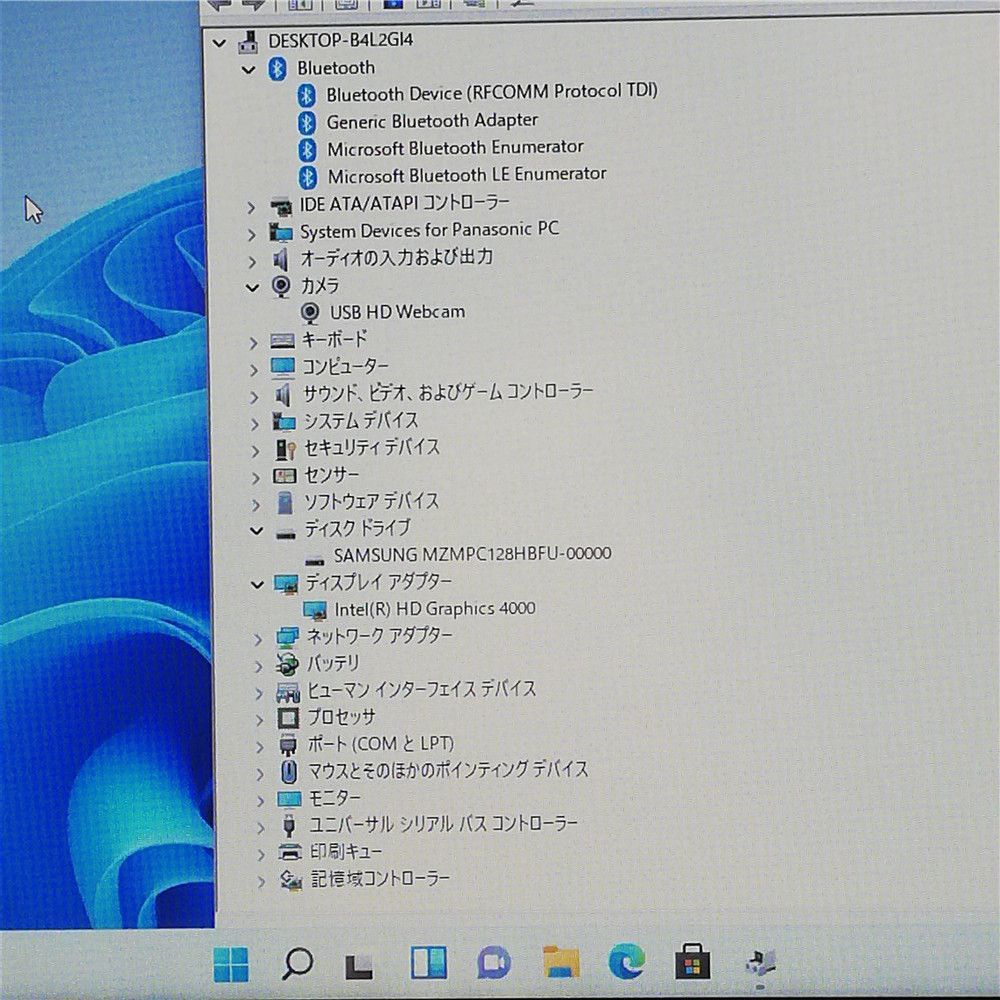Launch Microsoft Edge from the taskbar
The width and height of the screenshot is (1000, 1000).
click(x=626, y=962)
